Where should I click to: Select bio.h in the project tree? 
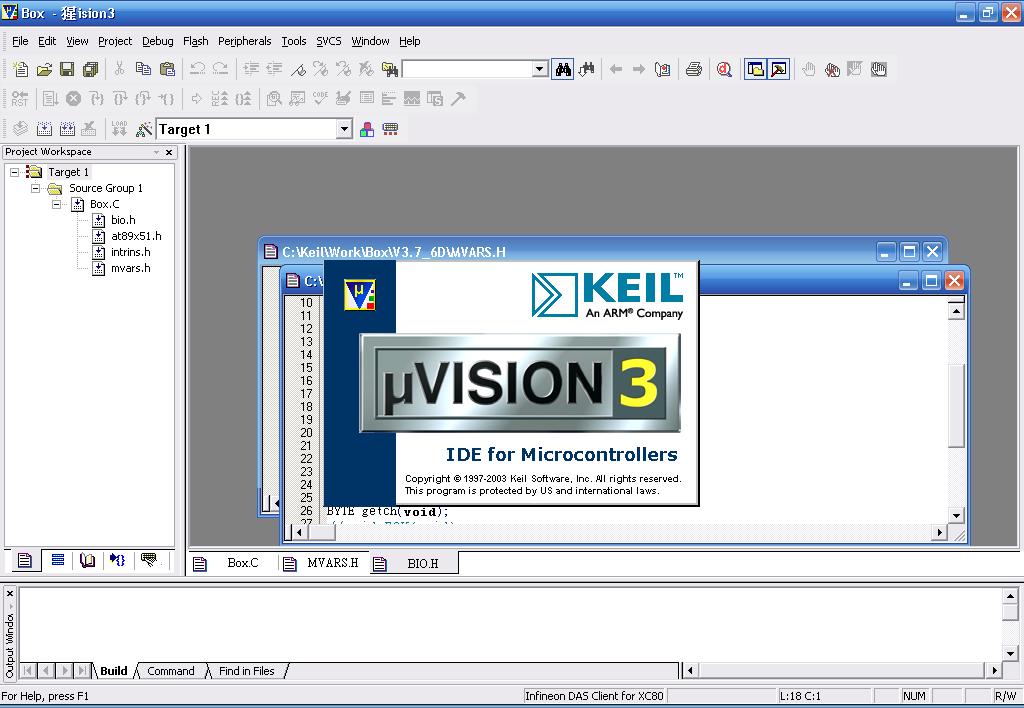[x=123, y=220]
